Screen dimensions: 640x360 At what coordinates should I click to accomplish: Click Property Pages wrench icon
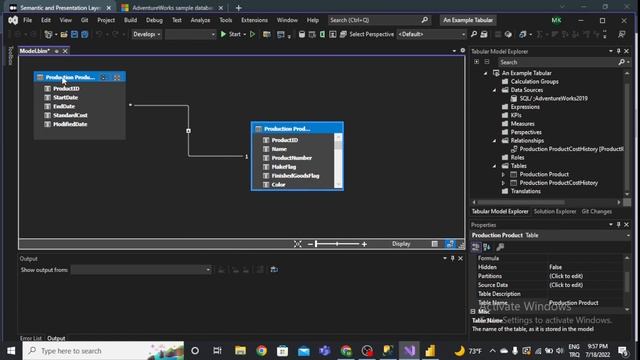(x=500, y=247)
